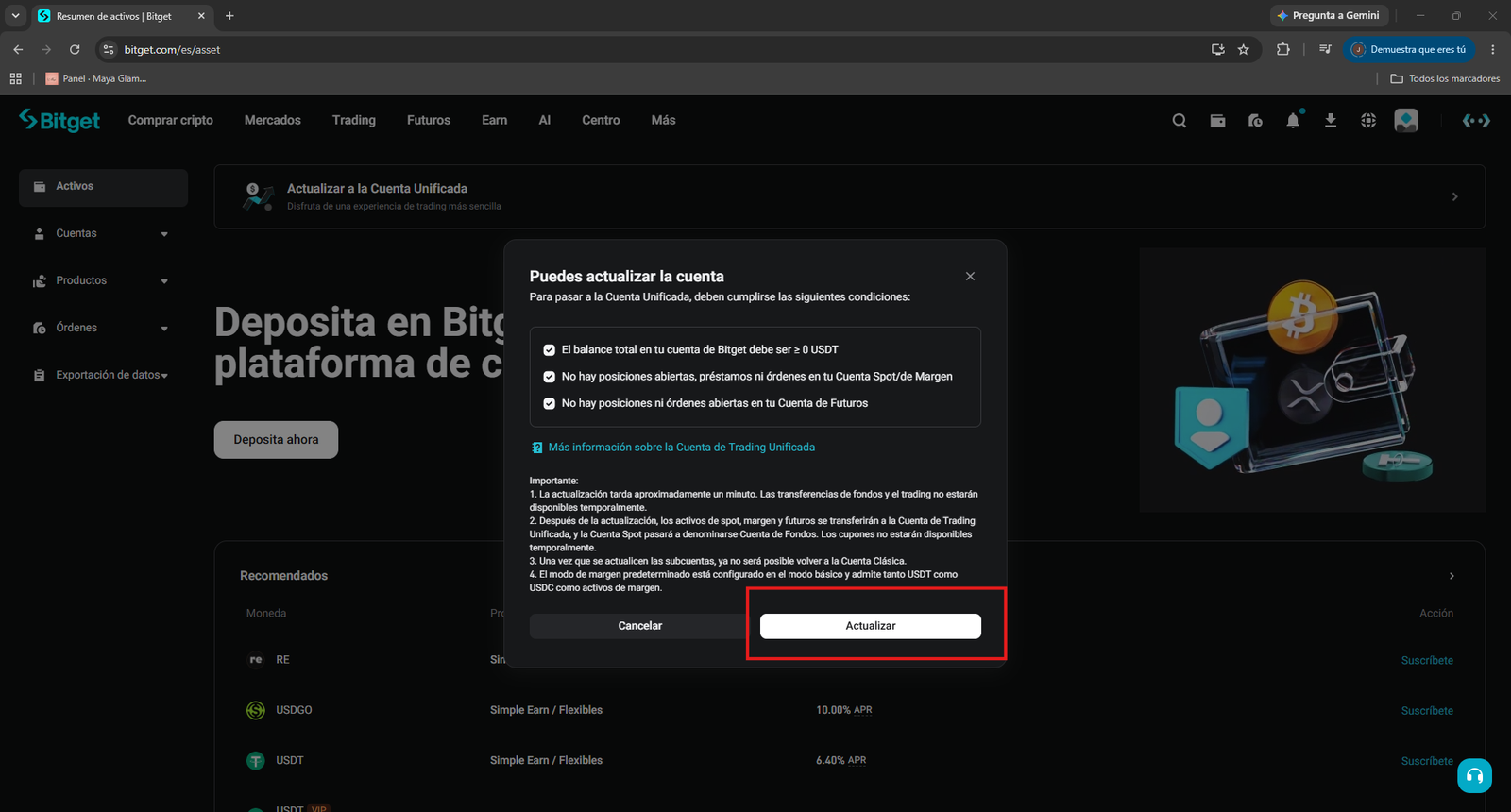
Task: Open the Futuros menu
Action: coord(429,120)
